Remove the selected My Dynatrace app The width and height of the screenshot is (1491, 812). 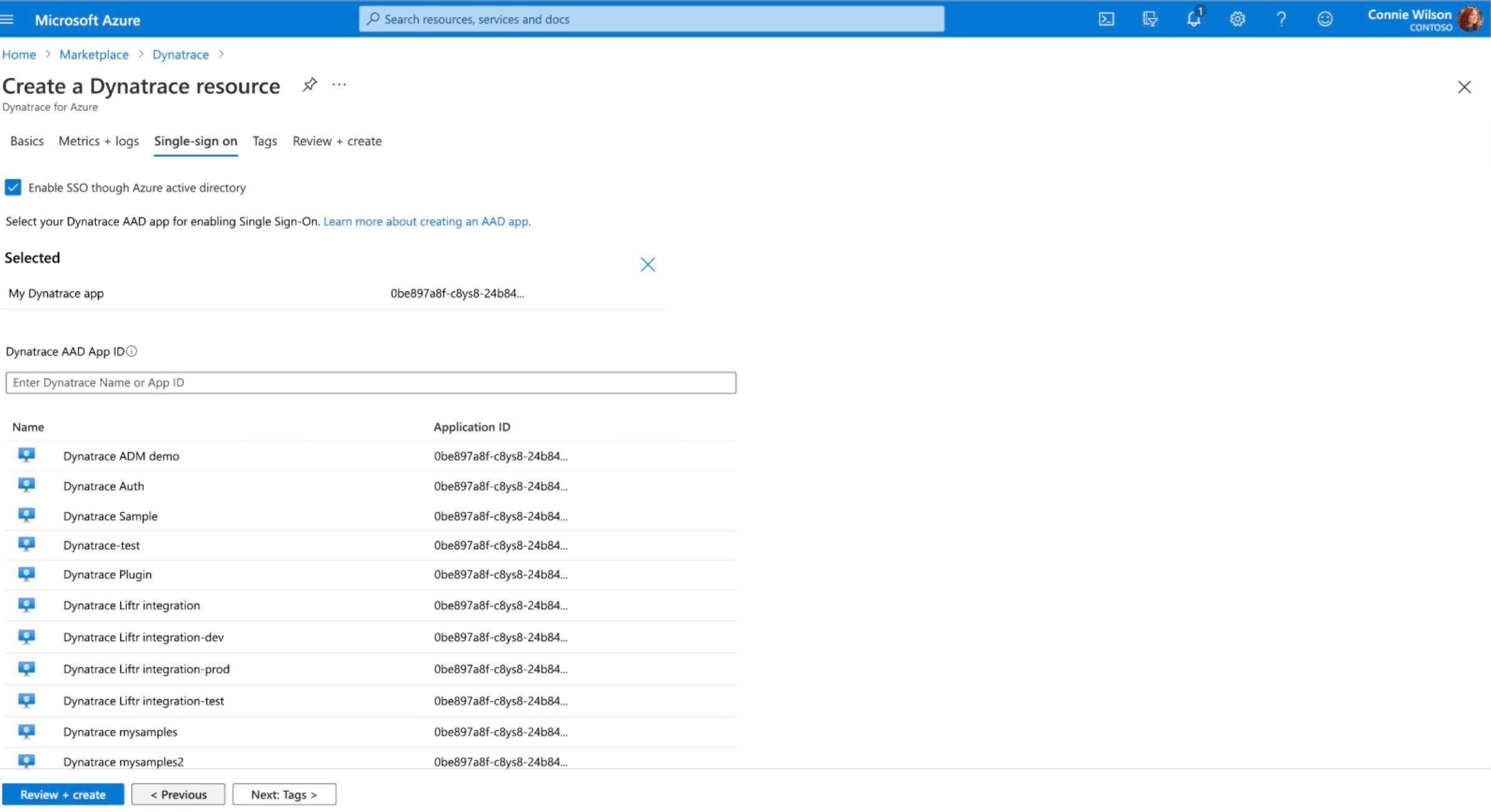click(647, 265)
